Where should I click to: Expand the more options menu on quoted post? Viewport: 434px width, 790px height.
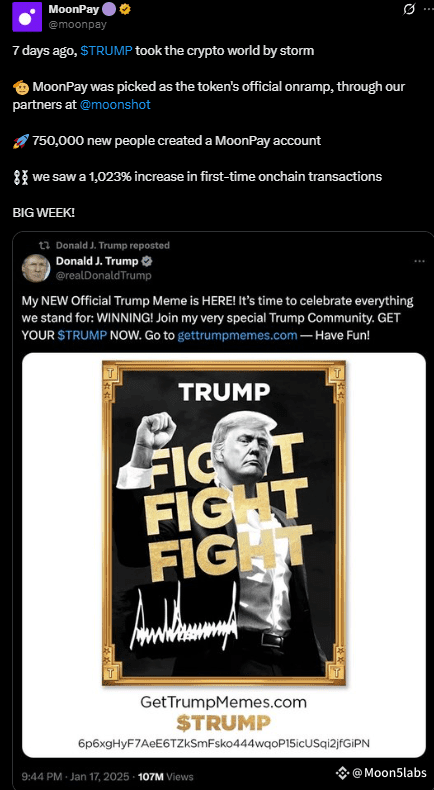(x=419, y=261)
